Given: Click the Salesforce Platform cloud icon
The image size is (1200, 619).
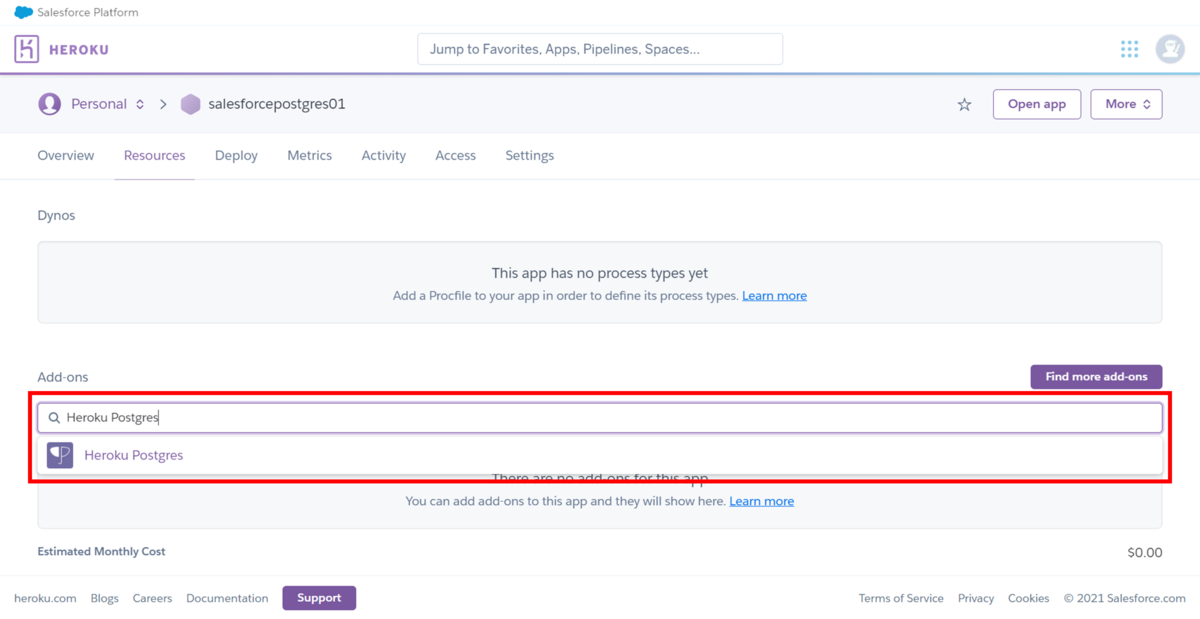Looking at the screenshot, I should 24,12.
